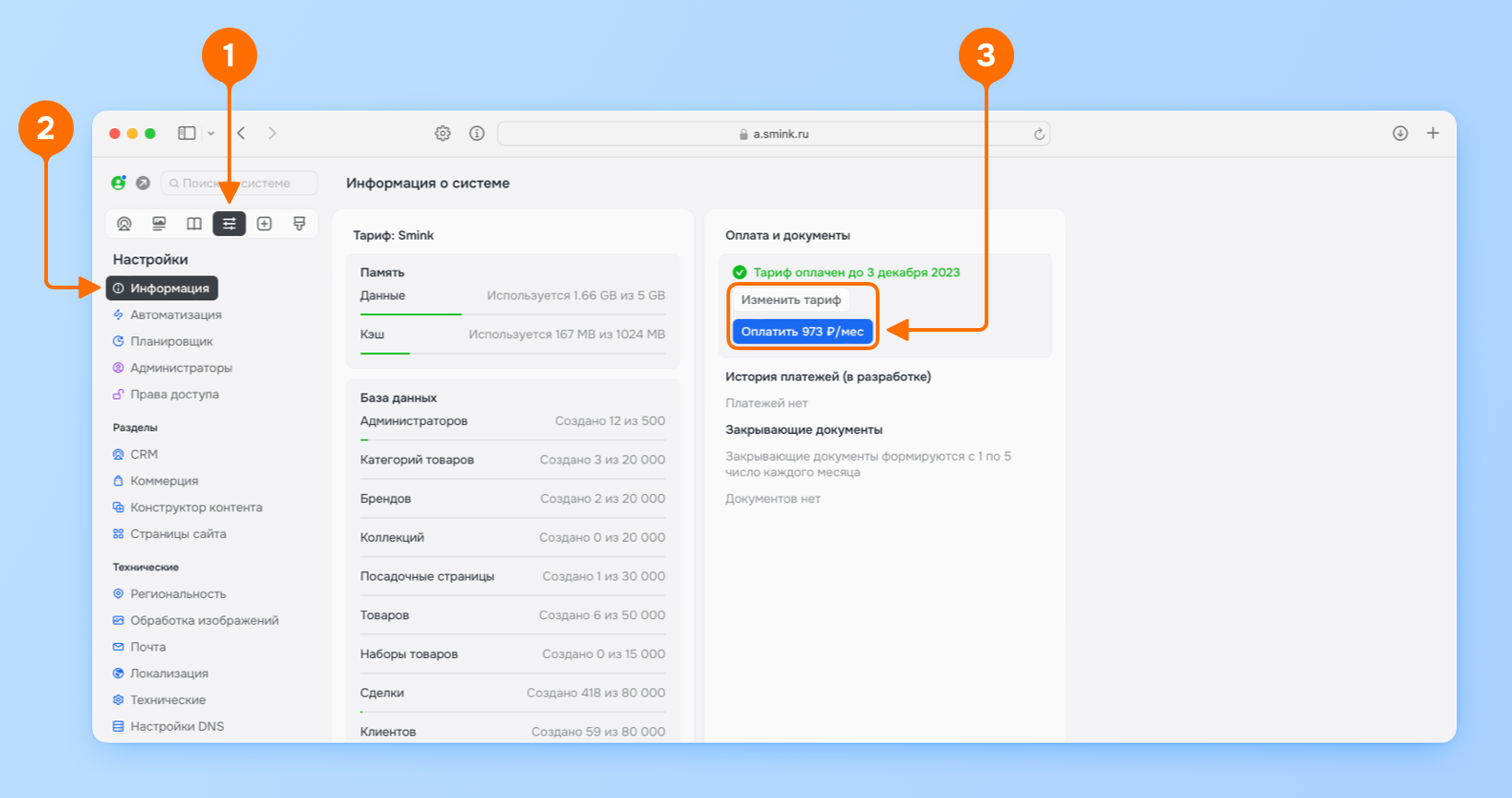This screenshot has width=1512, height=798.
Task: Go forward with the browser forward arrow
Action: pos(272,134)
